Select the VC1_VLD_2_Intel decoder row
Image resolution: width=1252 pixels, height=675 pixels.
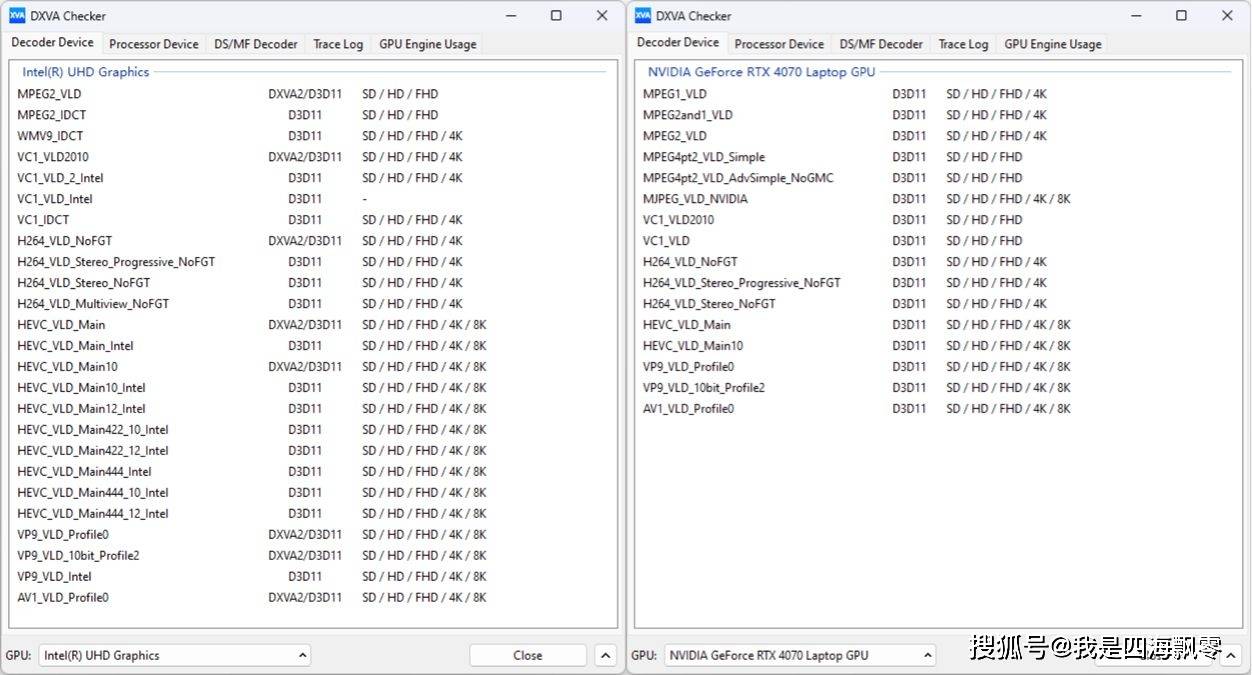coord(312,178)
